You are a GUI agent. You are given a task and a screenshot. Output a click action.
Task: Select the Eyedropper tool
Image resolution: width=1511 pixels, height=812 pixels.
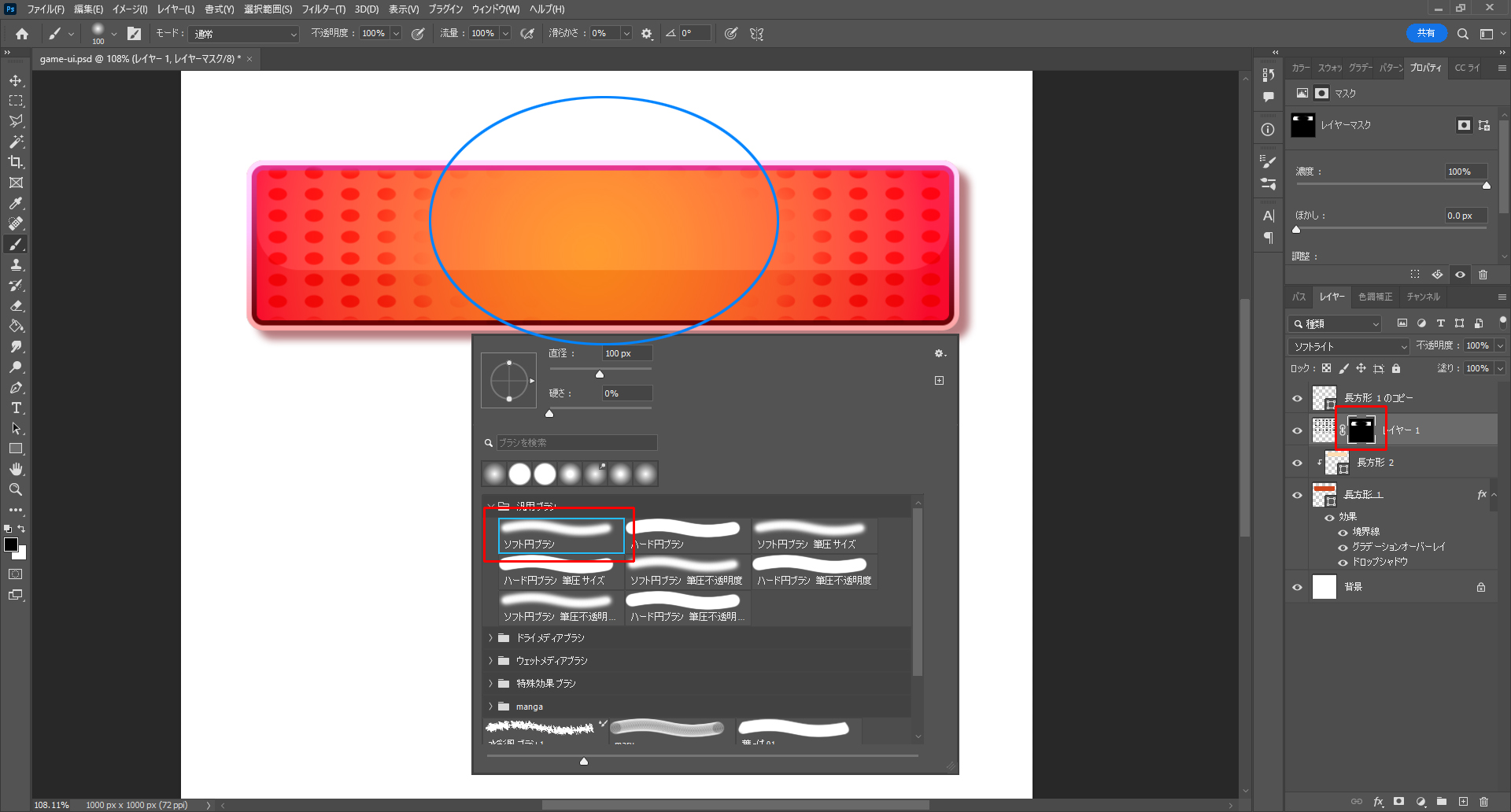[x=16, y=203]
